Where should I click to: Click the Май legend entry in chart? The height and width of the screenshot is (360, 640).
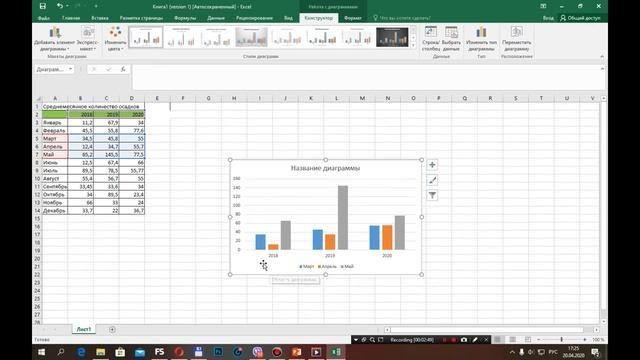(x=347, y=267)
